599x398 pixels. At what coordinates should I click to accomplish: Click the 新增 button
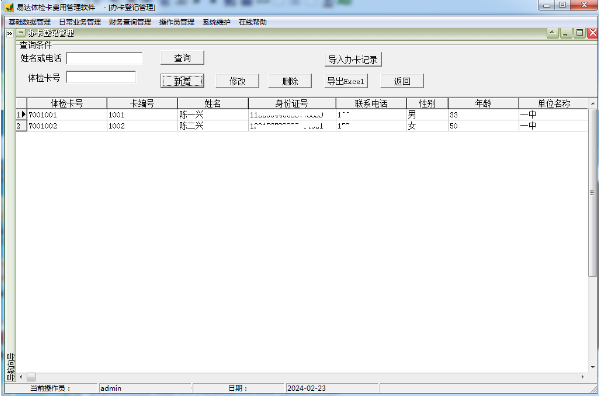tap(182, 81)
